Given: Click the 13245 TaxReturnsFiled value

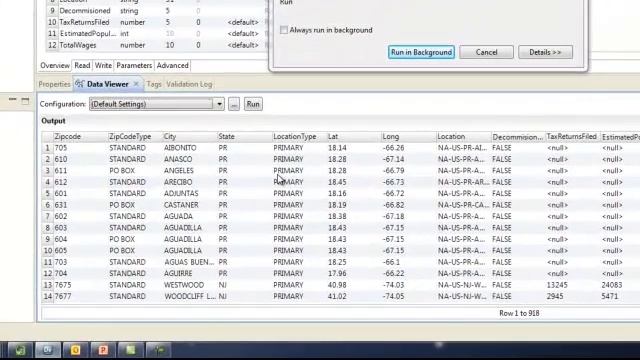Looking at the screenshot, I should point(557,285).
